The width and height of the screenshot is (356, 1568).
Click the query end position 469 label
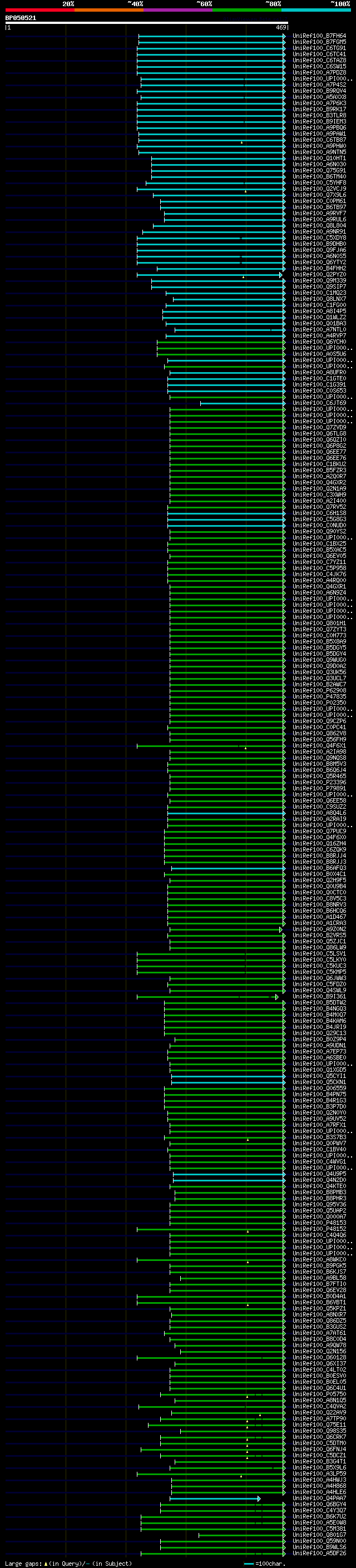click(281, 27)
